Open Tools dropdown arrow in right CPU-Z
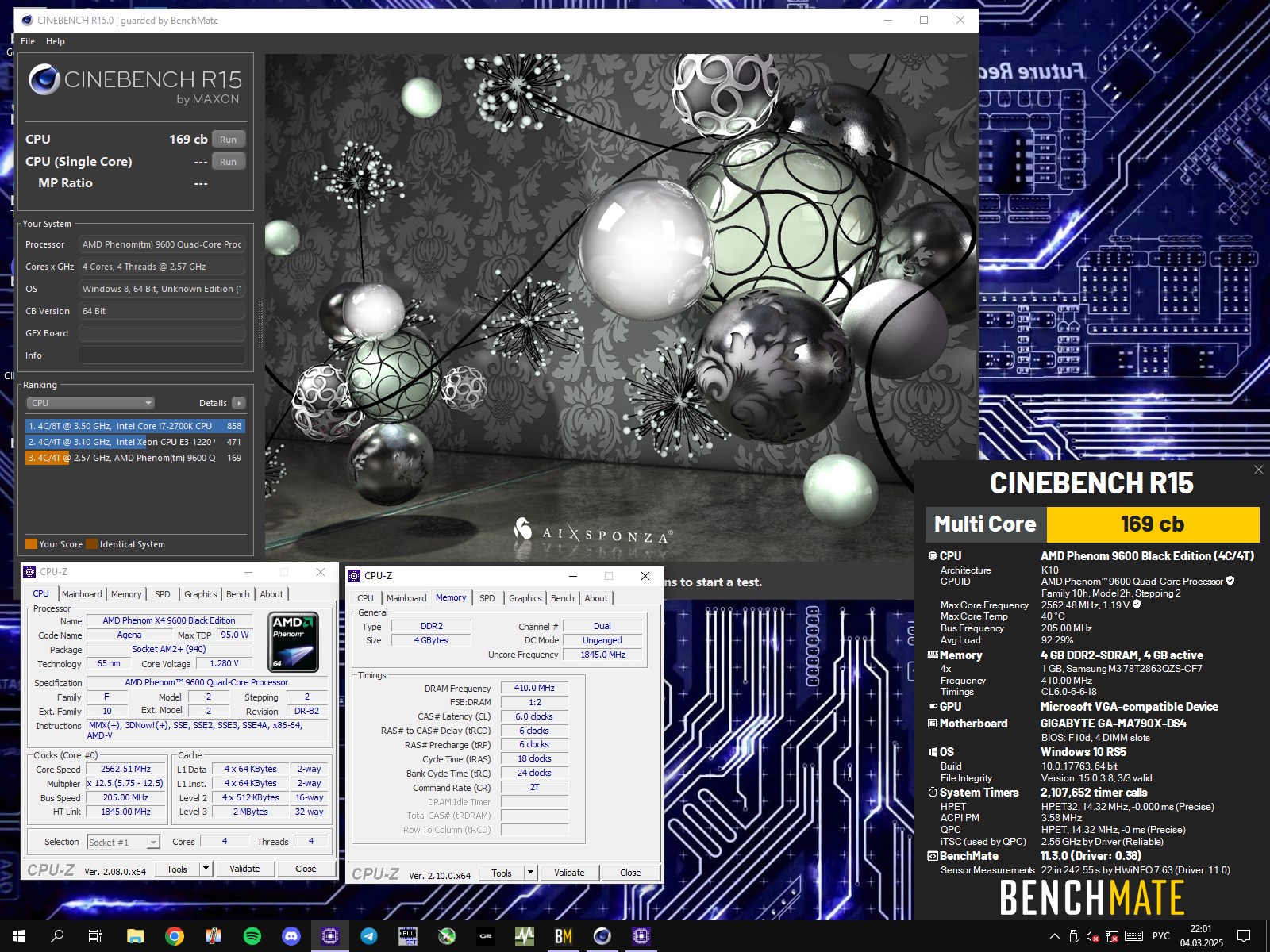1270x952 pixels. point(530,873)
